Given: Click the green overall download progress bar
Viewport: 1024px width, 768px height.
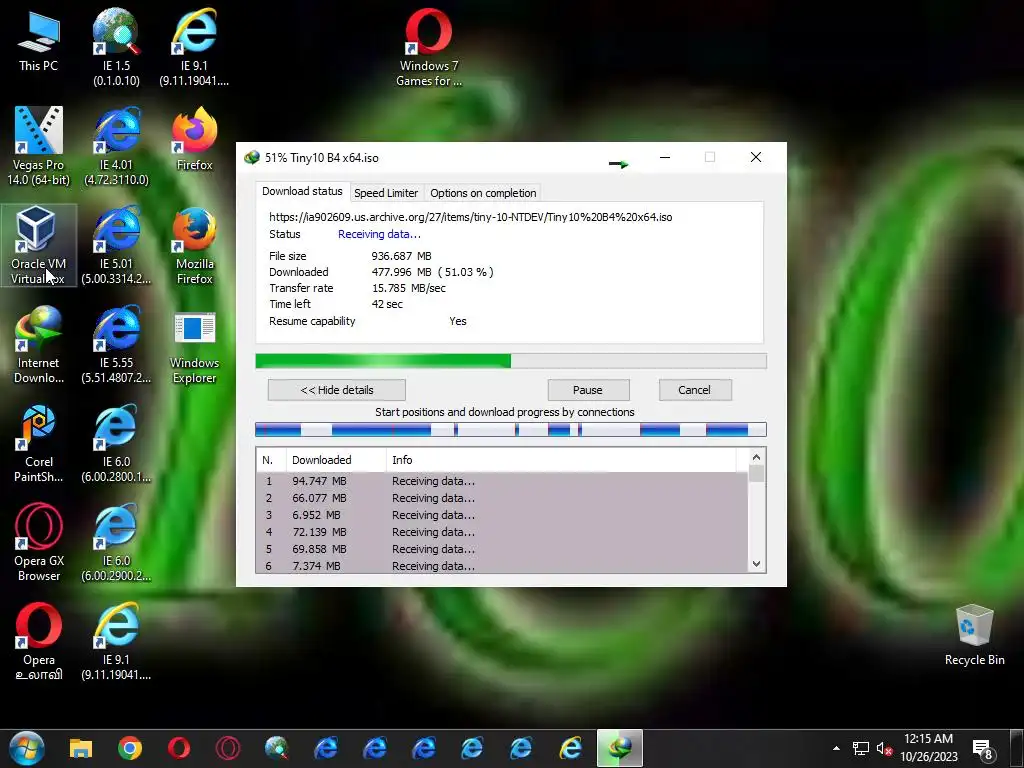Looking at the screenshot, I should [x=510, y=361].
